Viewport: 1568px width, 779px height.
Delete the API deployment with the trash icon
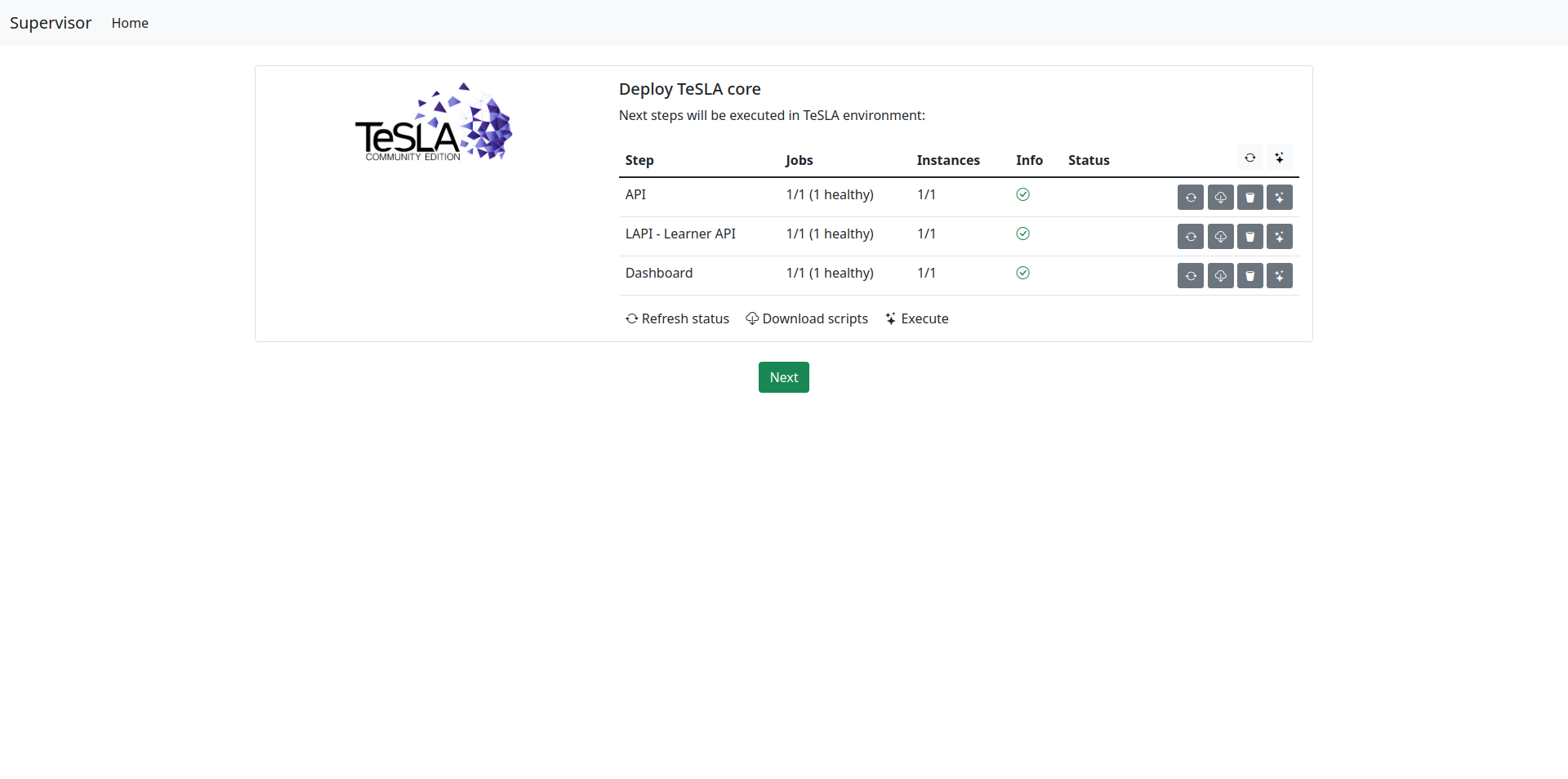coord(1249,198)
